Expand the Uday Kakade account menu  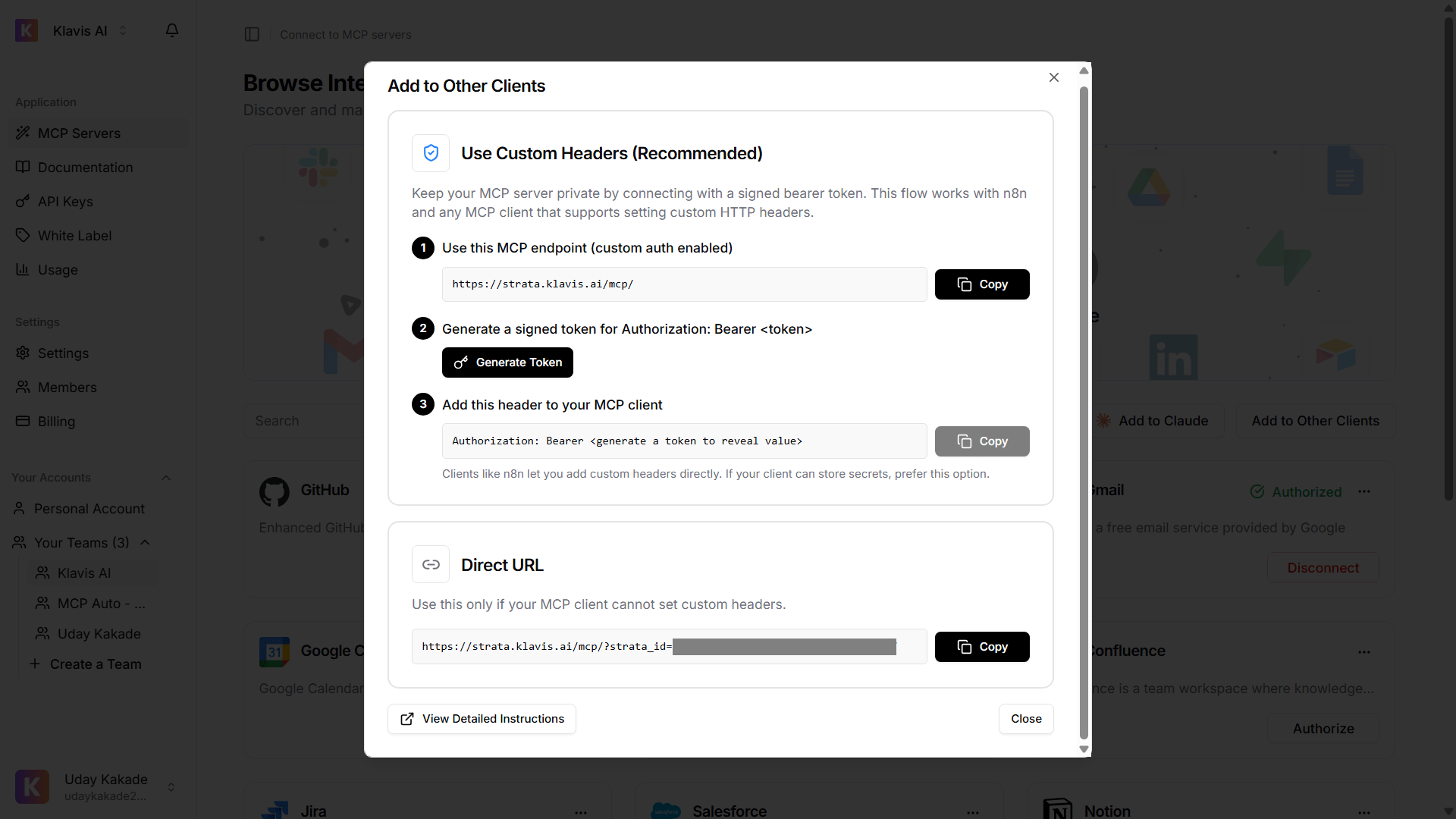coord(171,786)
